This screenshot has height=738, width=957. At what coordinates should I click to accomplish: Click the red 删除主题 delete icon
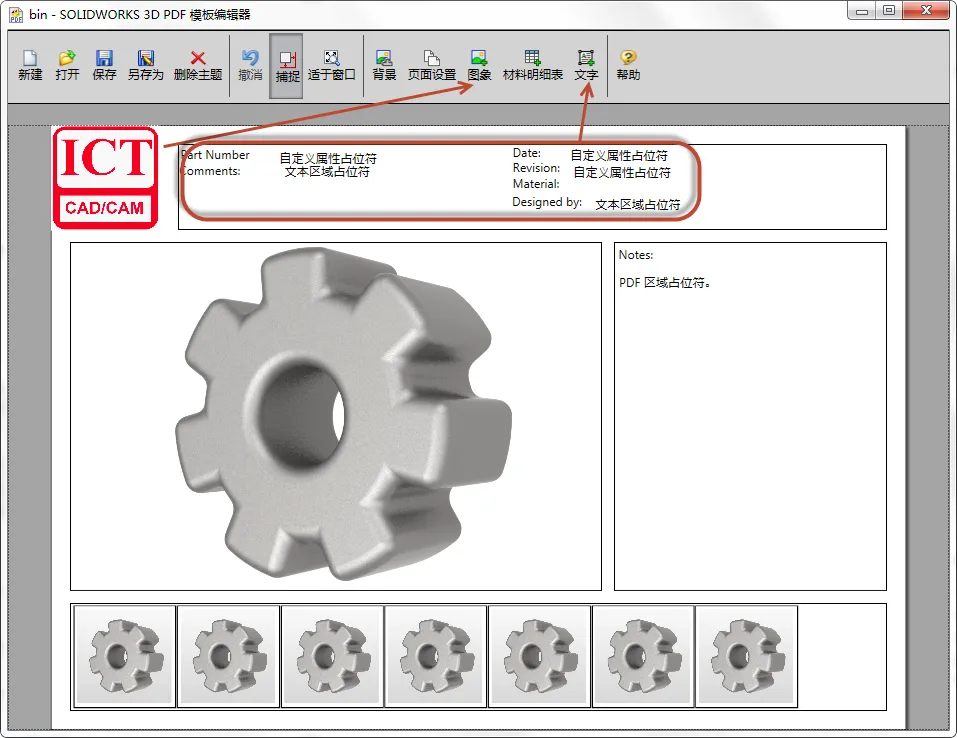198,65
